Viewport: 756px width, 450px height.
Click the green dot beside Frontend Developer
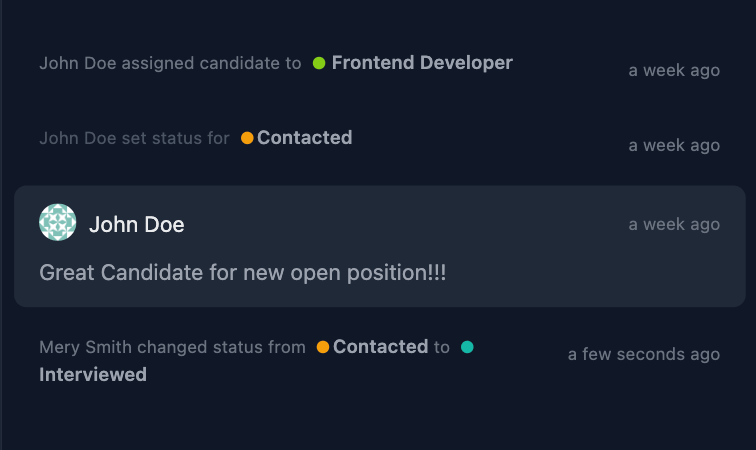[319, 63]
